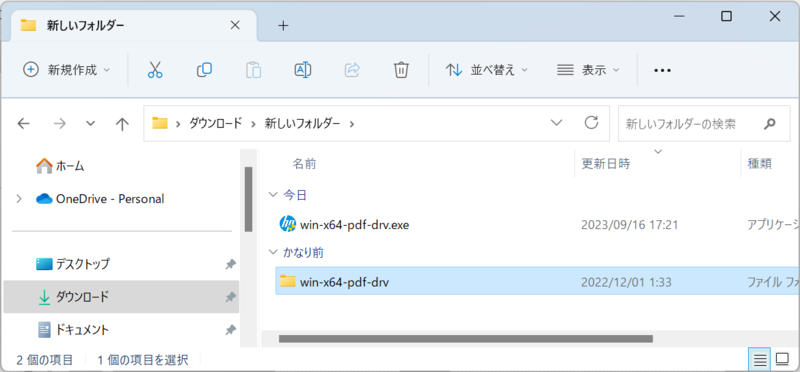Viewport: 800px width, 372px height.
Task: Click the horizontal scrollbar in file list
Action: (x=466, y=338)
